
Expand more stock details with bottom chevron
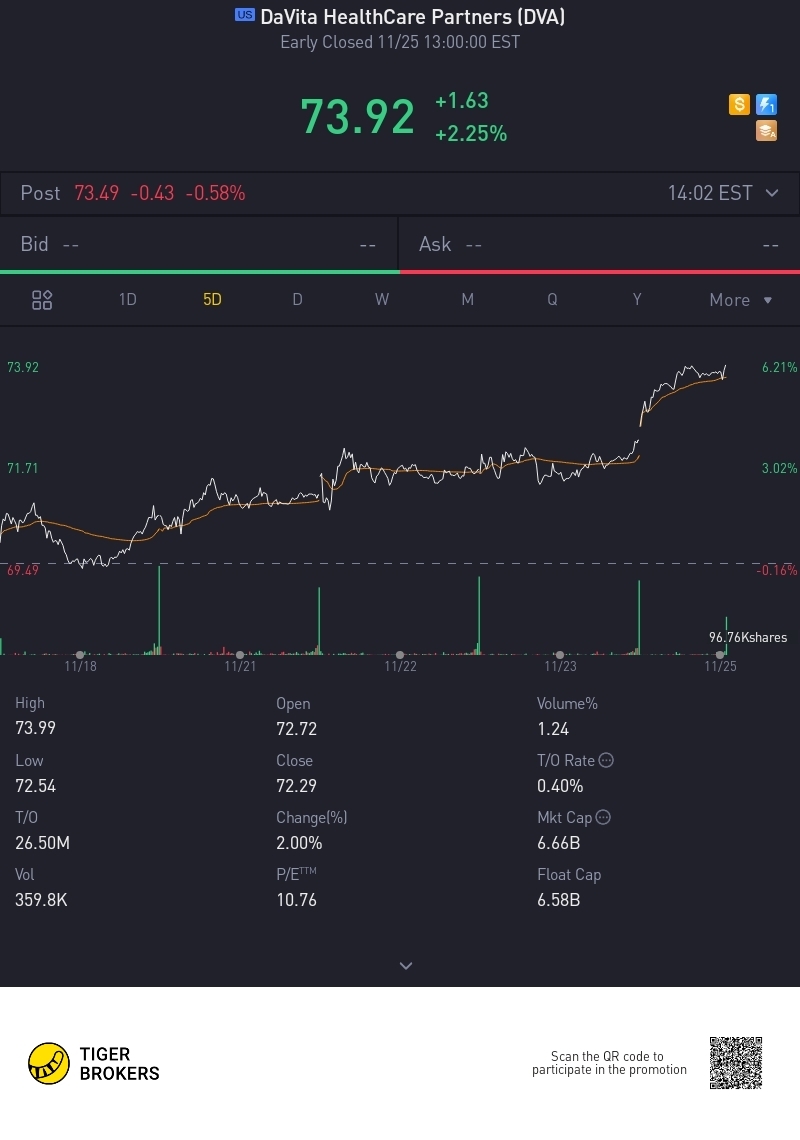tap(406, 966)
